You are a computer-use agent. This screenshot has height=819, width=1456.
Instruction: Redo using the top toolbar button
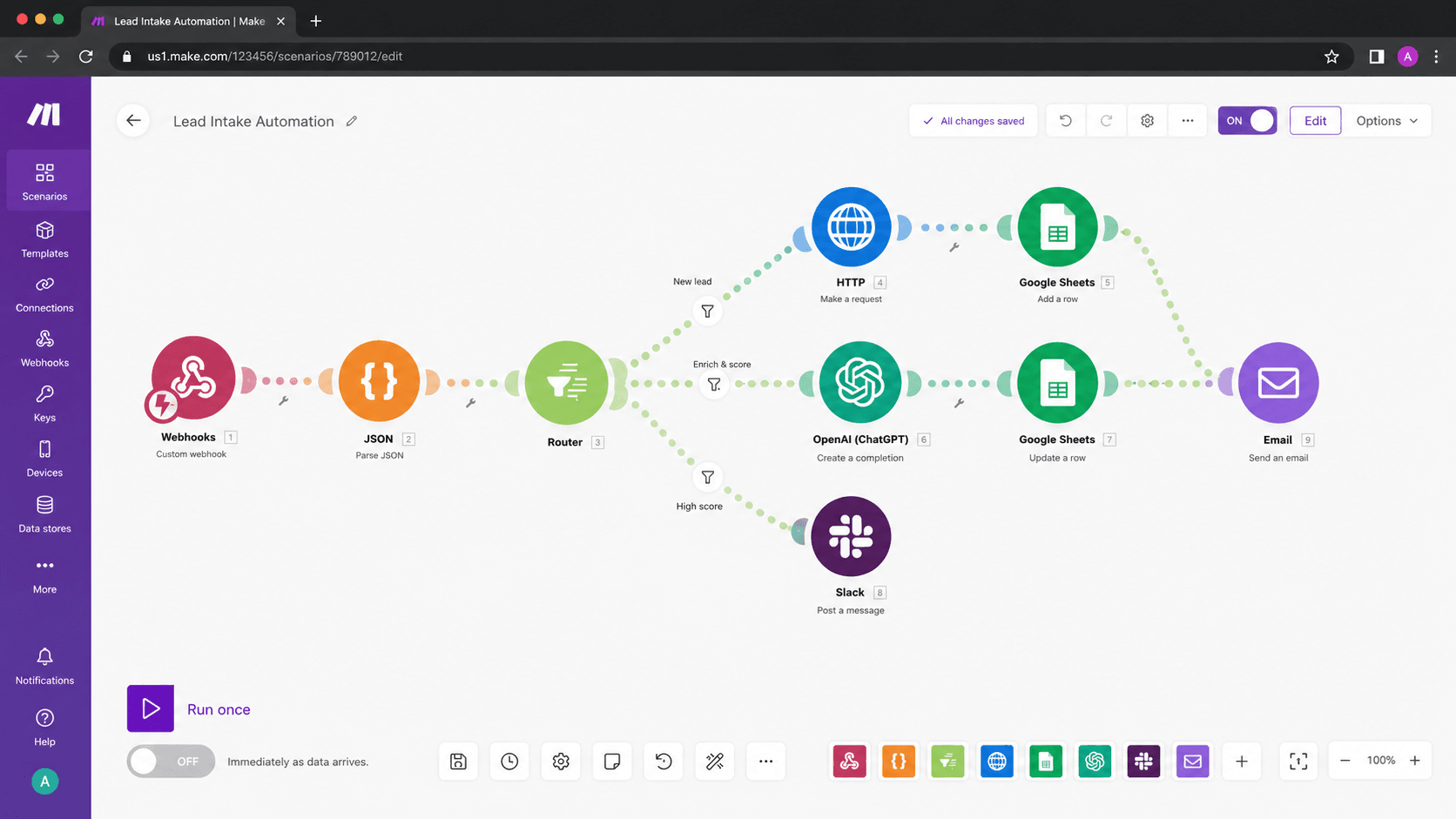1106,121
